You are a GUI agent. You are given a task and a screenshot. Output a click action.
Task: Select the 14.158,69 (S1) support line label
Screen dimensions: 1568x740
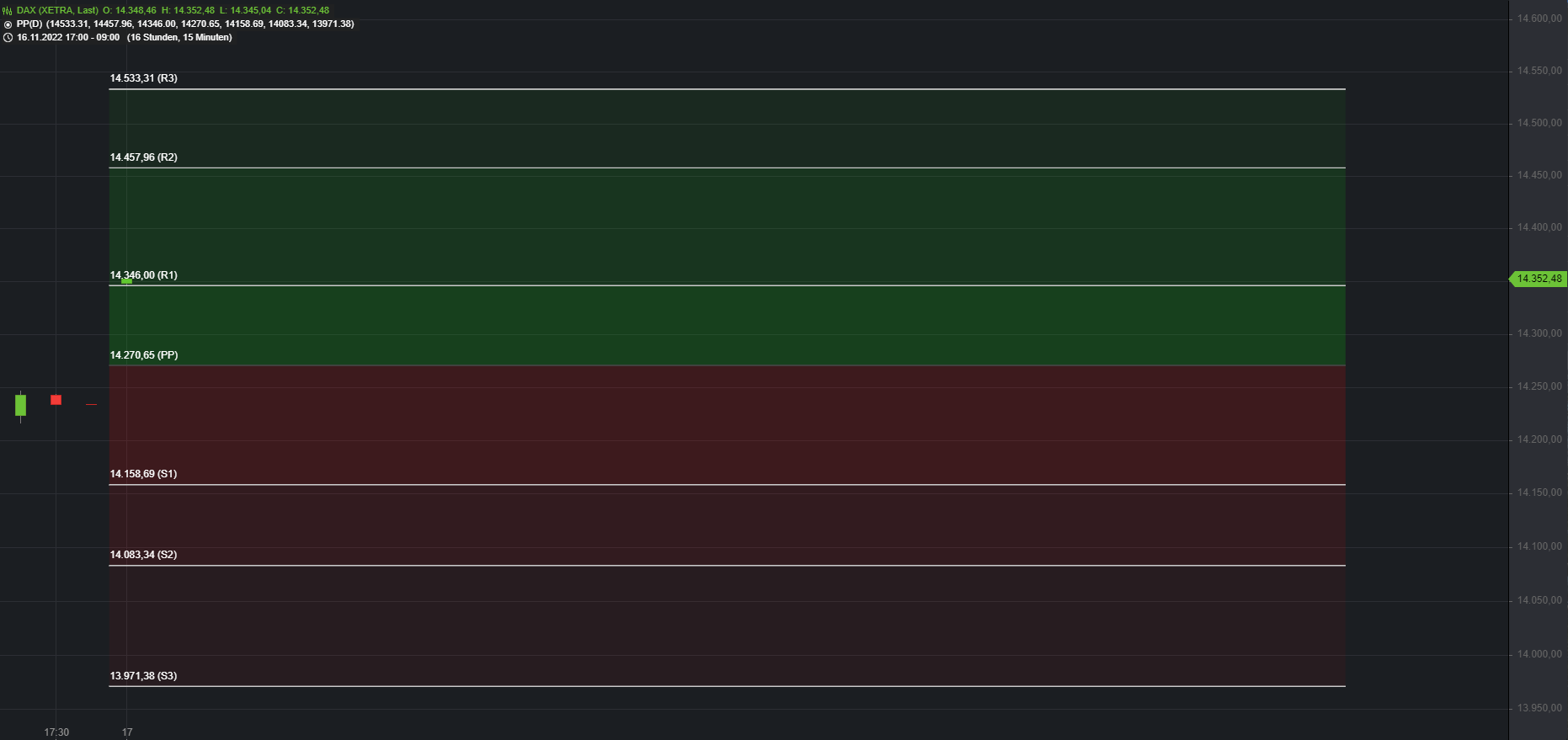coord(143,474)
